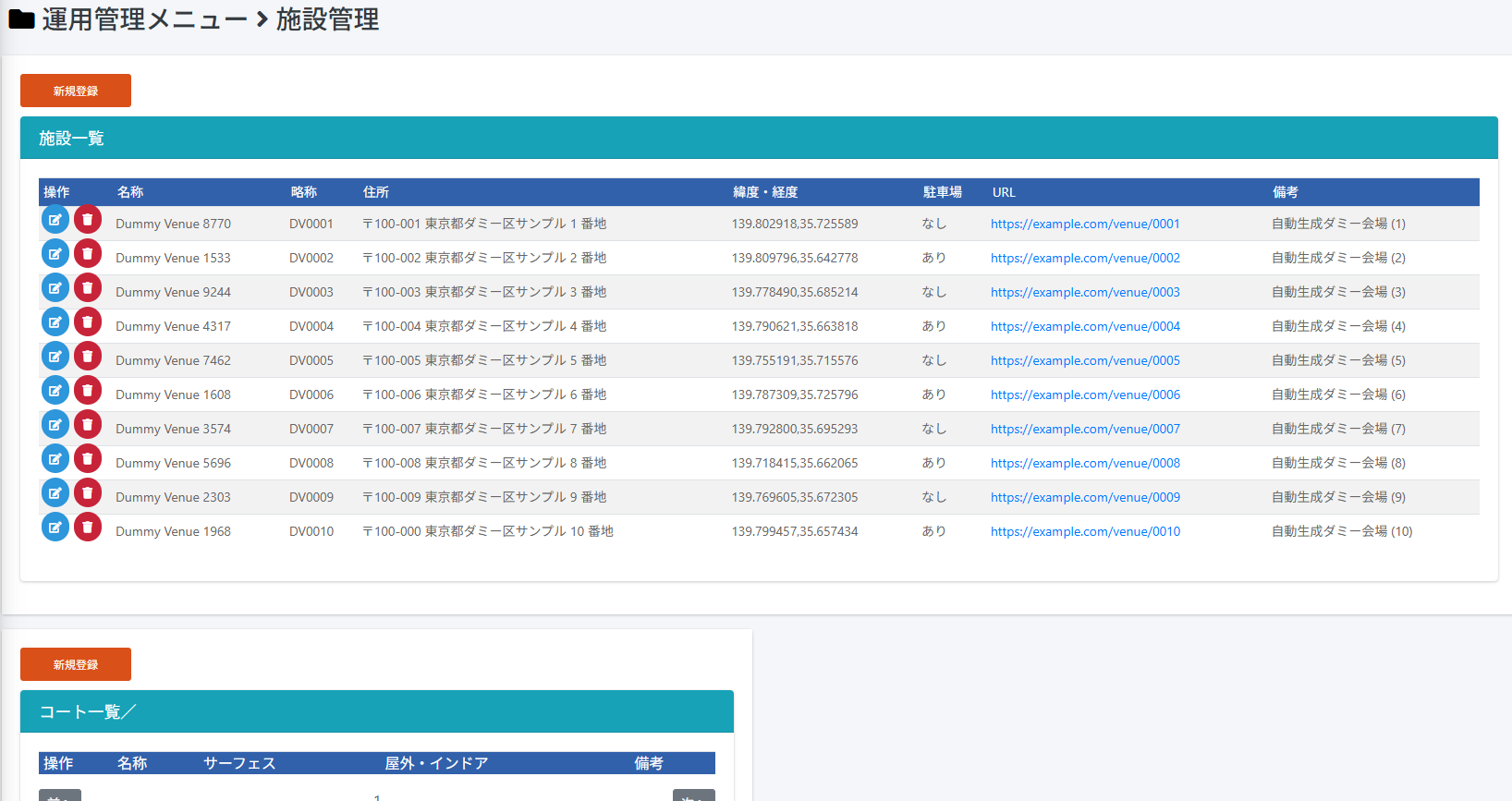
Task: Delete Dummy Venue 2303 row
Action: tap(88, 493)
